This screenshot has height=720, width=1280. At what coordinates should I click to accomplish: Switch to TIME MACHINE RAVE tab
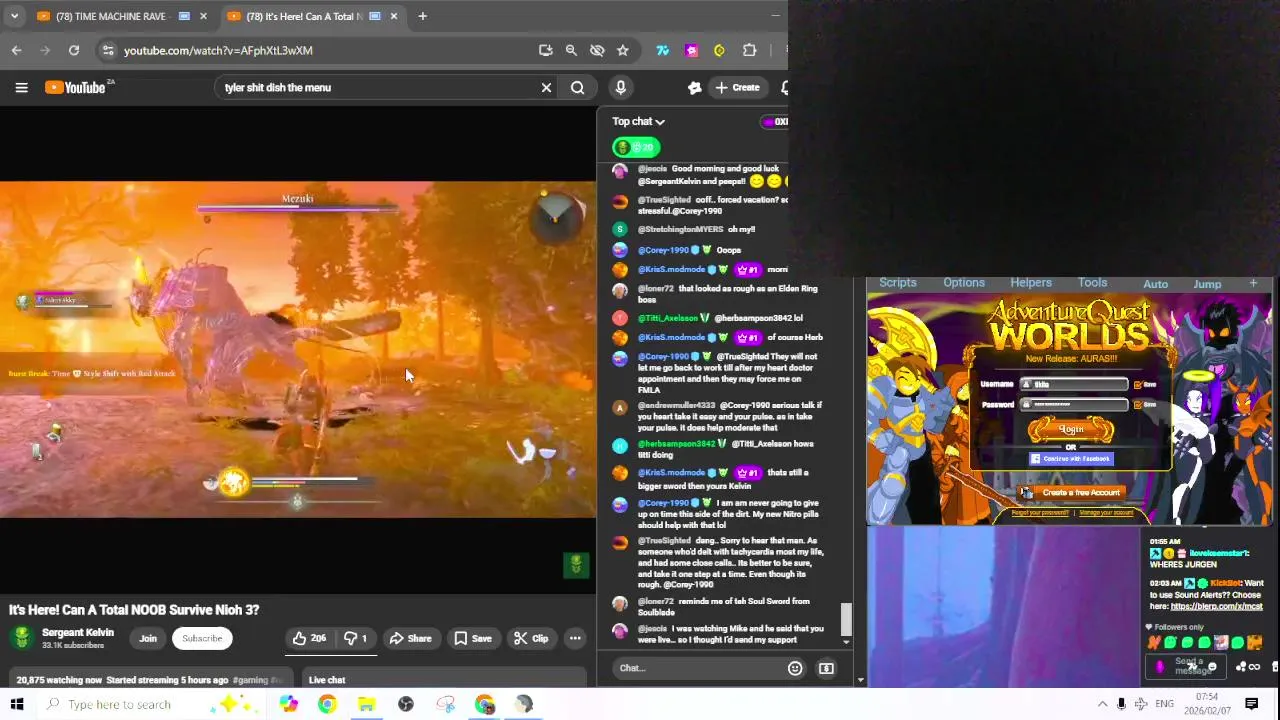click(110, 16)
